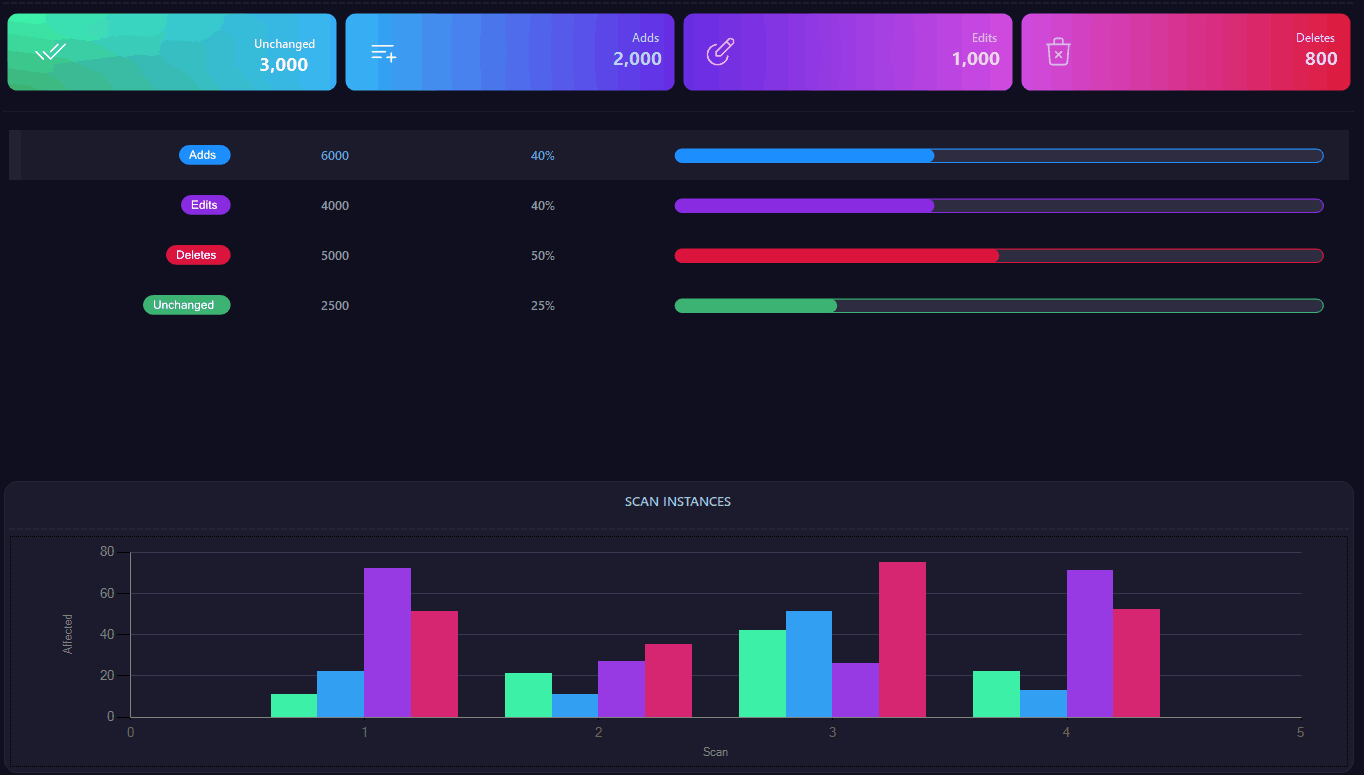Select the red Deletes badge

coord(198,255)
